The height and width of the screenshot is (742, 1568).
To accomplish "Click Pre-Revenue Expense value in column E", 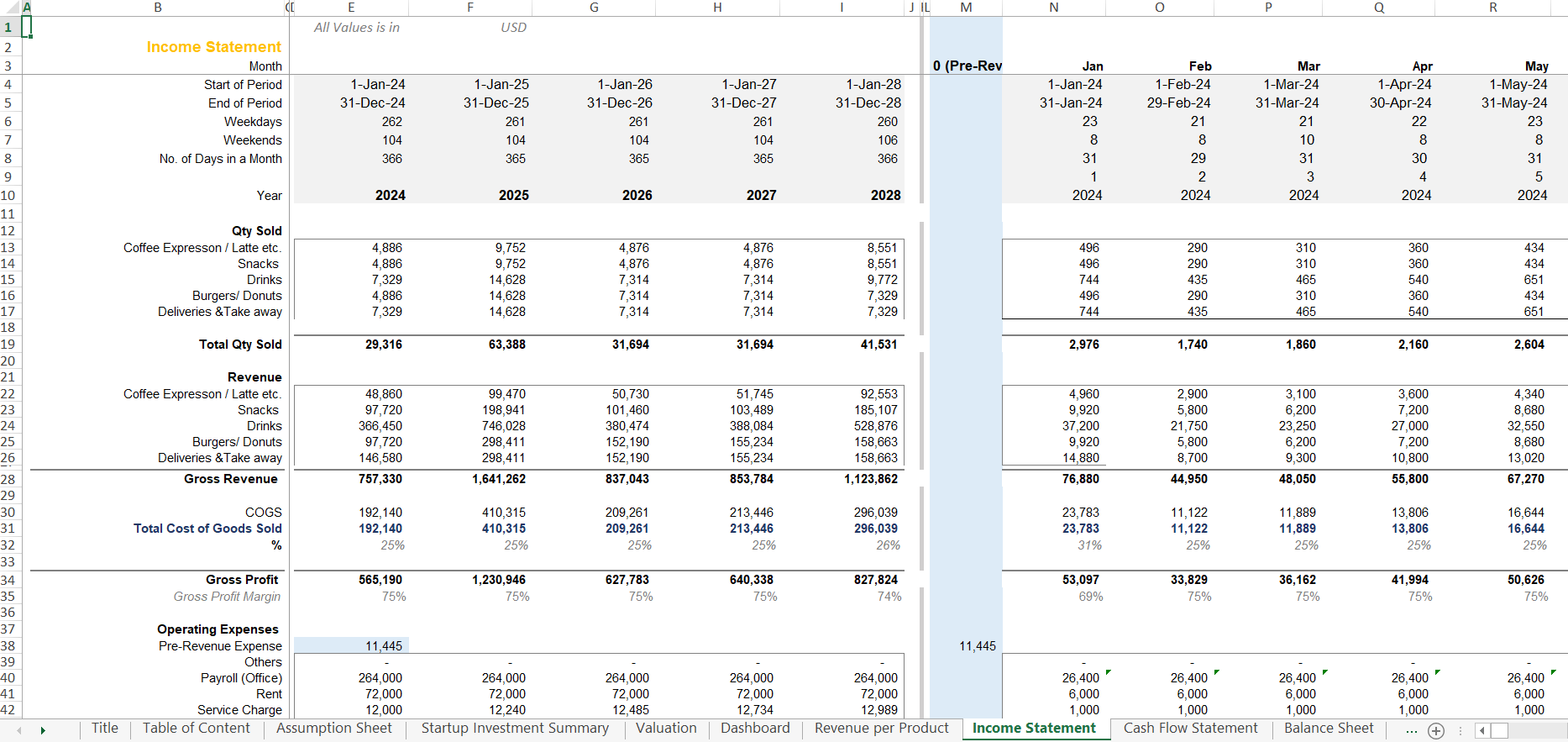I will point(384,646).
